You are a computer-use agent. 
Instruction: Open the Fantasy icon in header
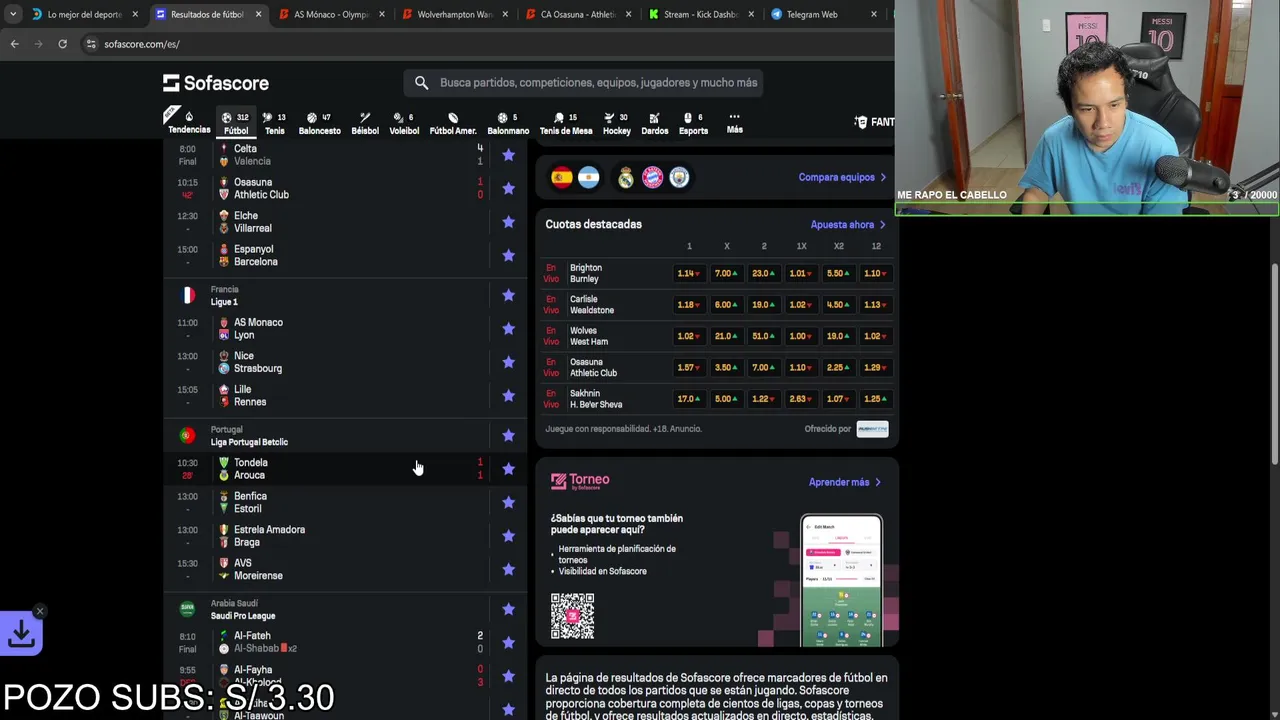tap(875, 122)
